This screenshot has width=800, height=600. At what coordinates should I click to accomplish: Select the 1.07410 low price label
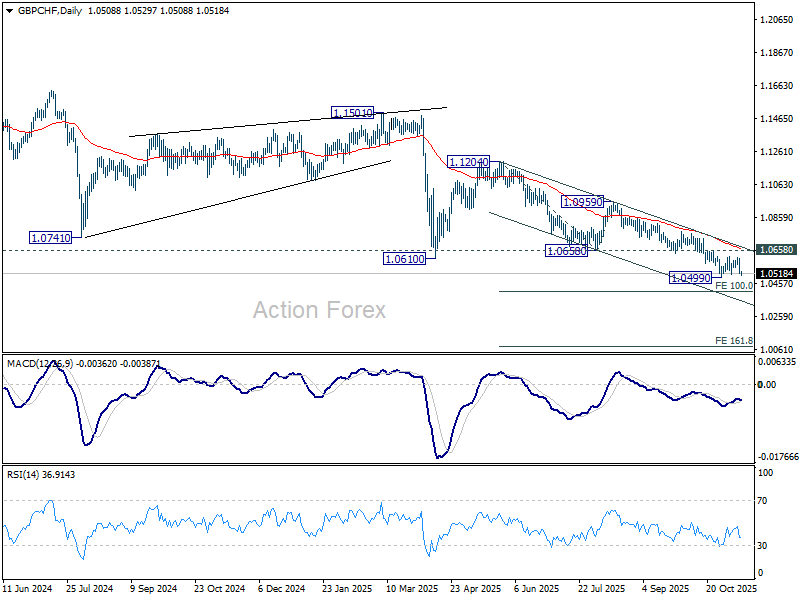pyautogui.click(x=51, y=237)
